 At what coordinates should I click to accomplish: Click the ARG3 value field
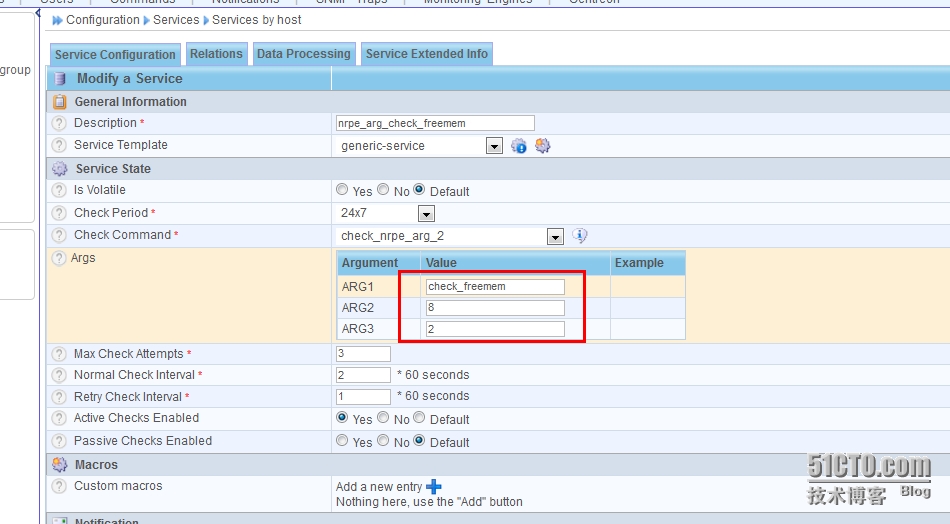(495, 329)
